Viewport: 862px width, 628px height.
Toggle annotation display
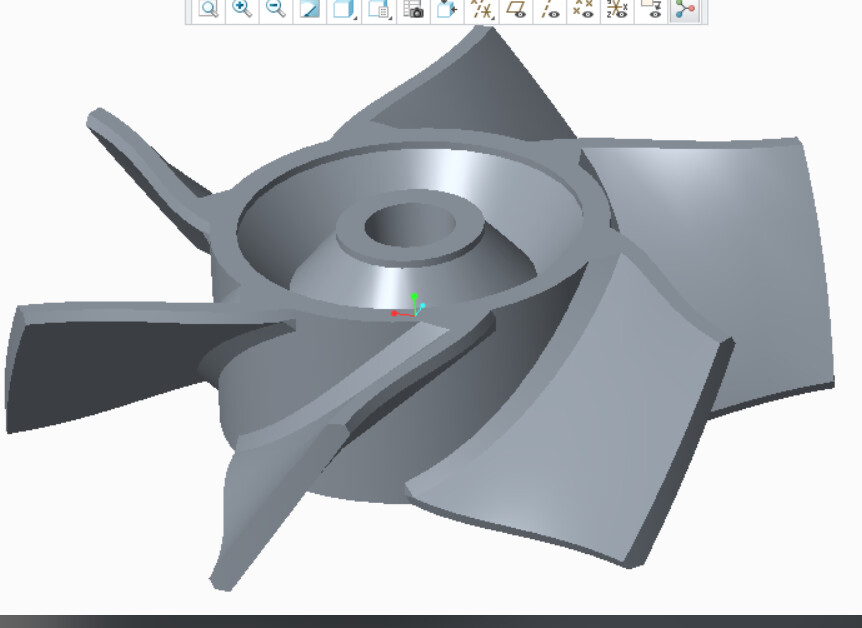[x=651, y=9]
